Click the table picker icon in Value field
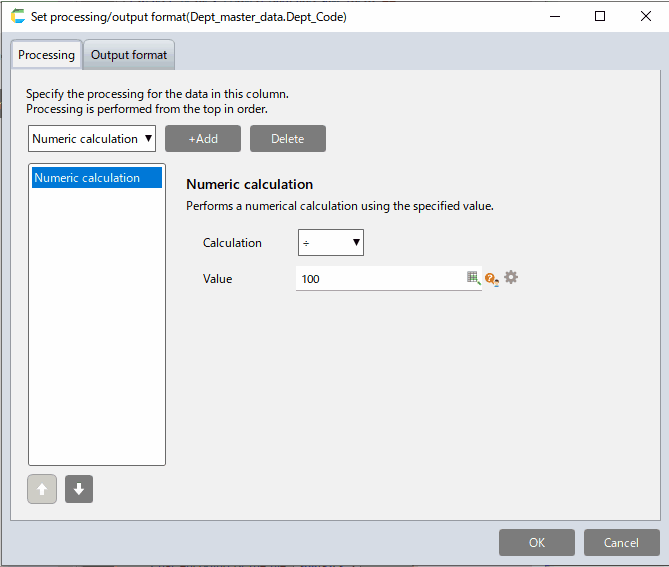This screenshot has width=669, height=567. 473,278
